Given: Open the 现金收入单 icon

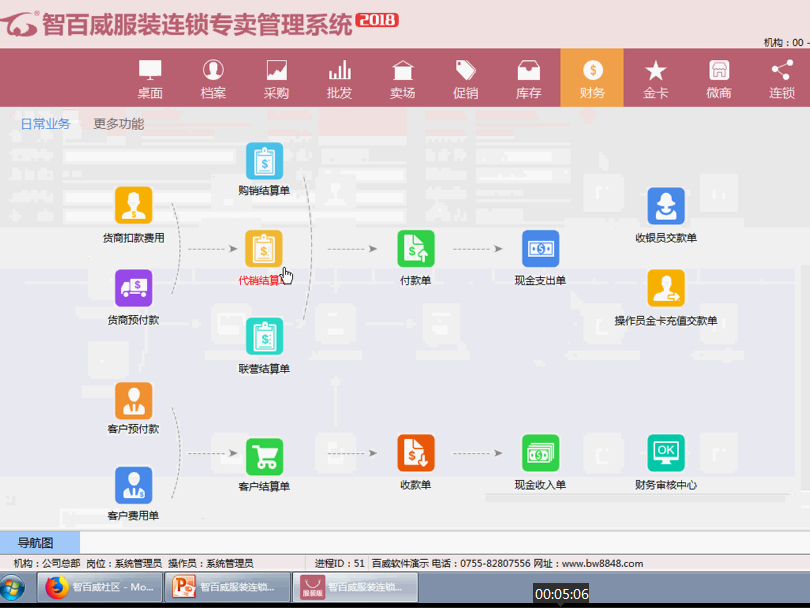Looking at the screenshot, I should (x=540, y=452).
